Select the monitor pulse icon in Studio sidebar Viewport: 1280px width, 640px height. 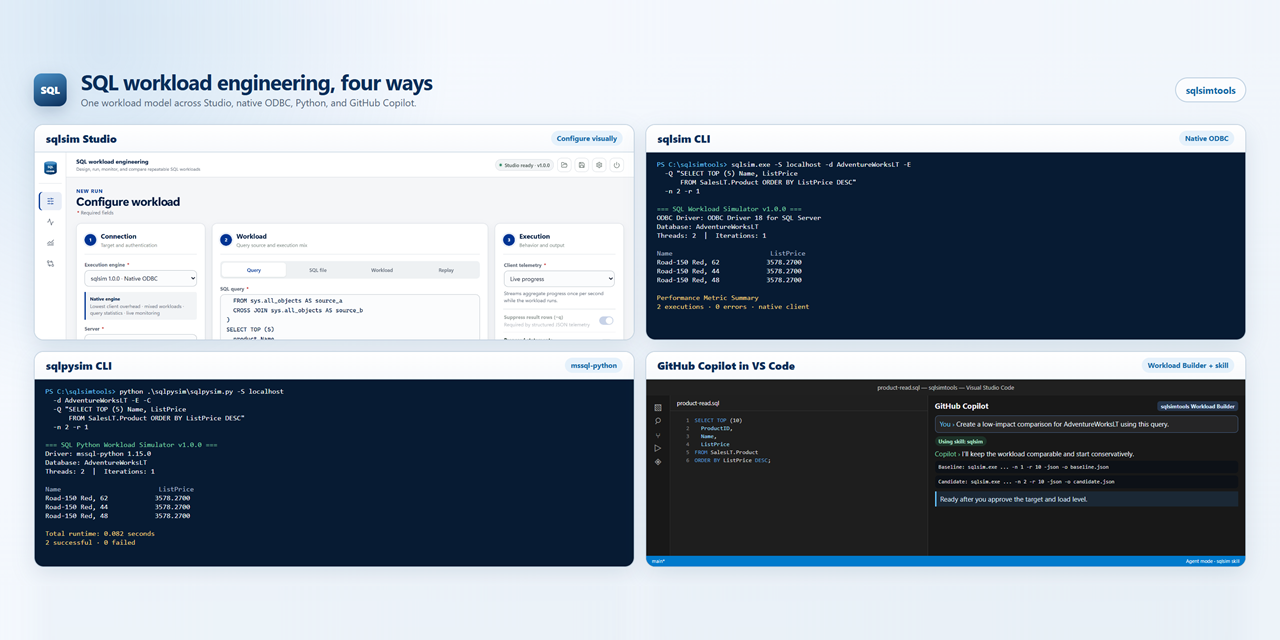50,222
